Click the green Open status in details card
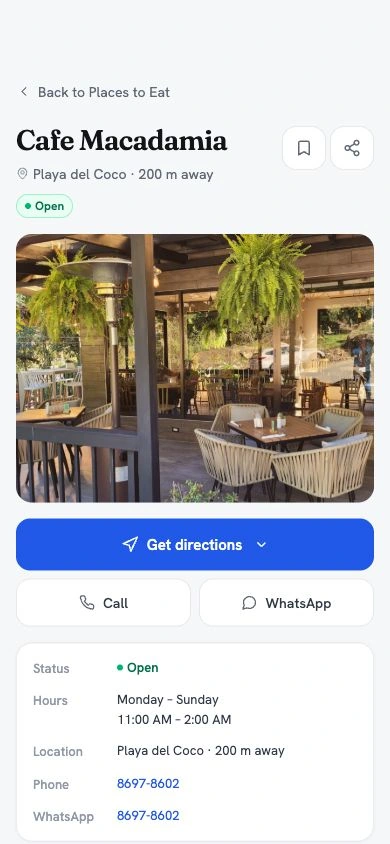The width and height of the screenshot is (390, 844). (x=138, y=668)
